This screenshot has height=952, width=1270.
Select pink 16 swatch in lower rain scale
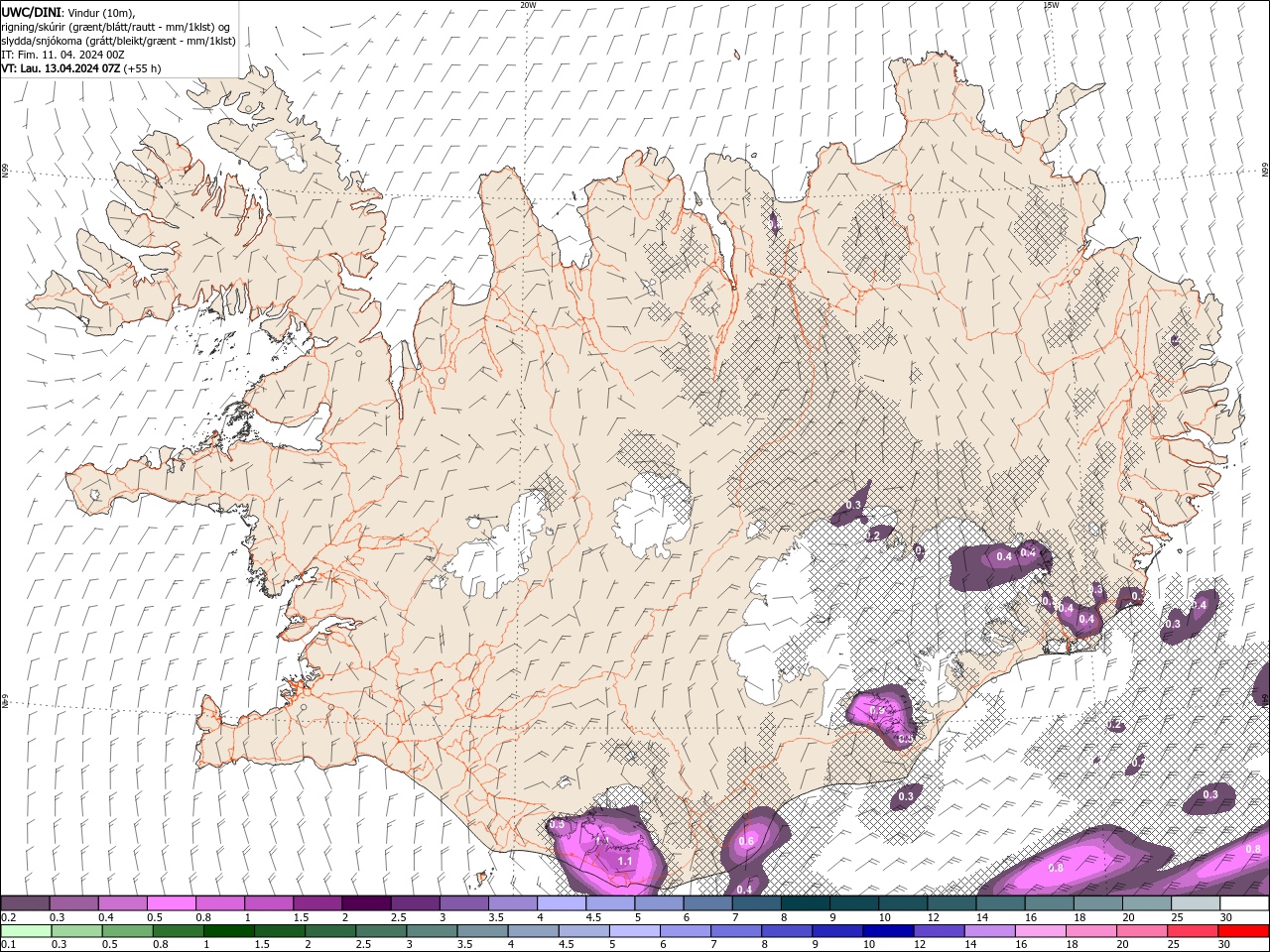pyautogui.click(x=1040, y=931)
